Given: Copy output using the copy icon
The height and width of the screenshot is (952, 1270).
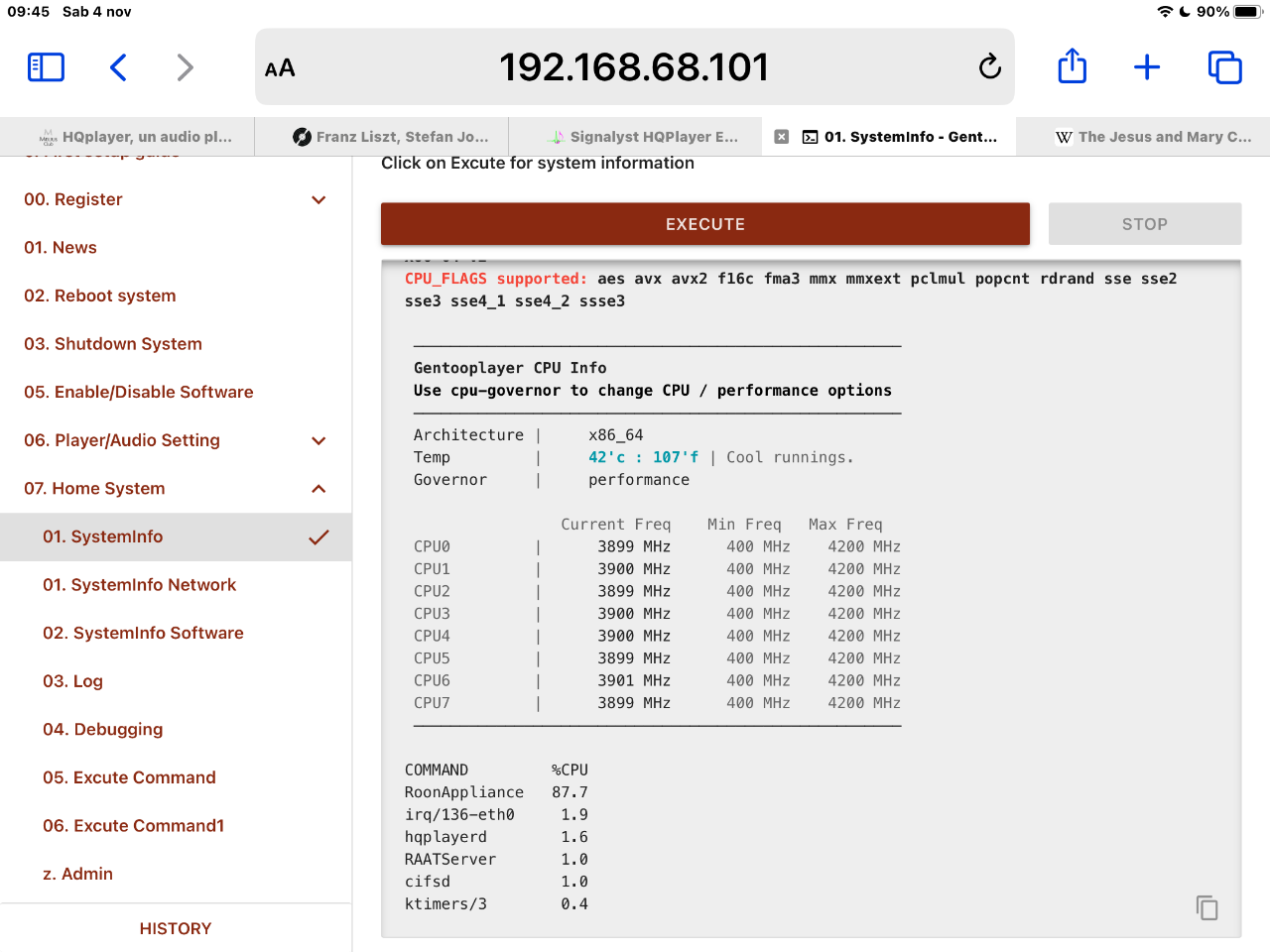Looking at the screenshot, I should point(1206,907).
